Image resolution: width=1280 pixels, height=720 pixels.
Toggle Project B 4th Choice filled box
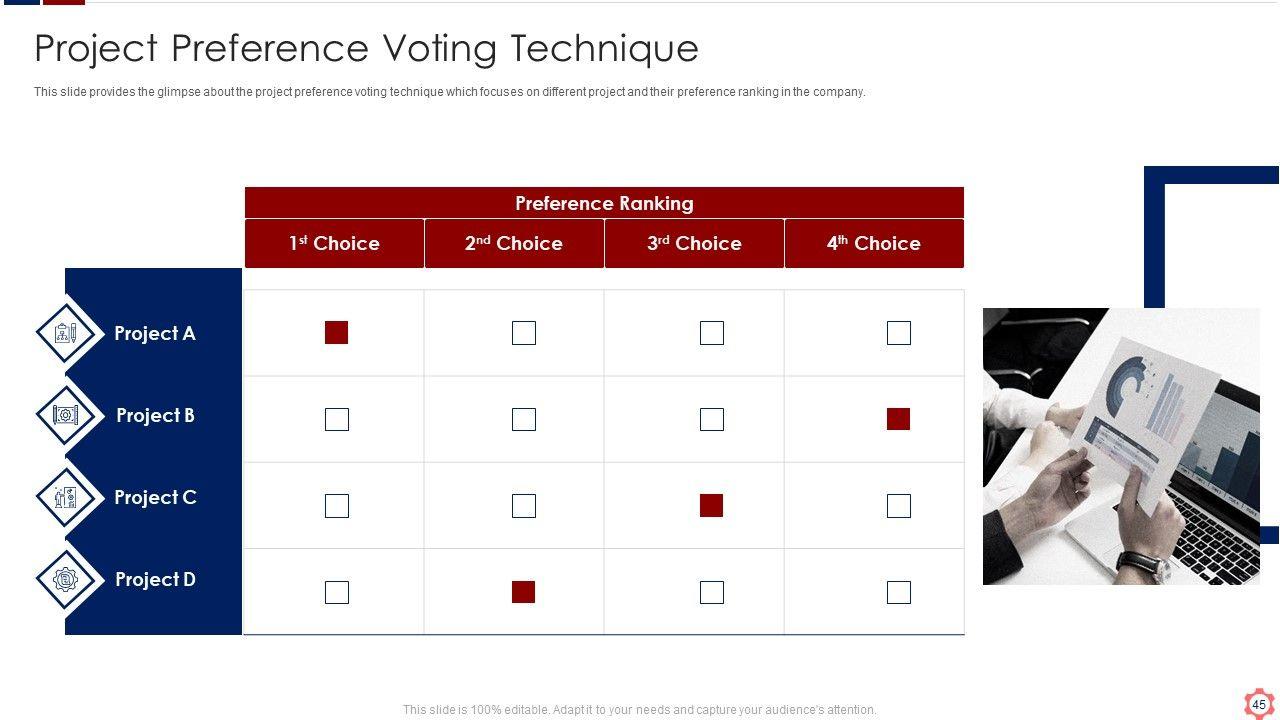pyautogui.click(x=899, y=419)
